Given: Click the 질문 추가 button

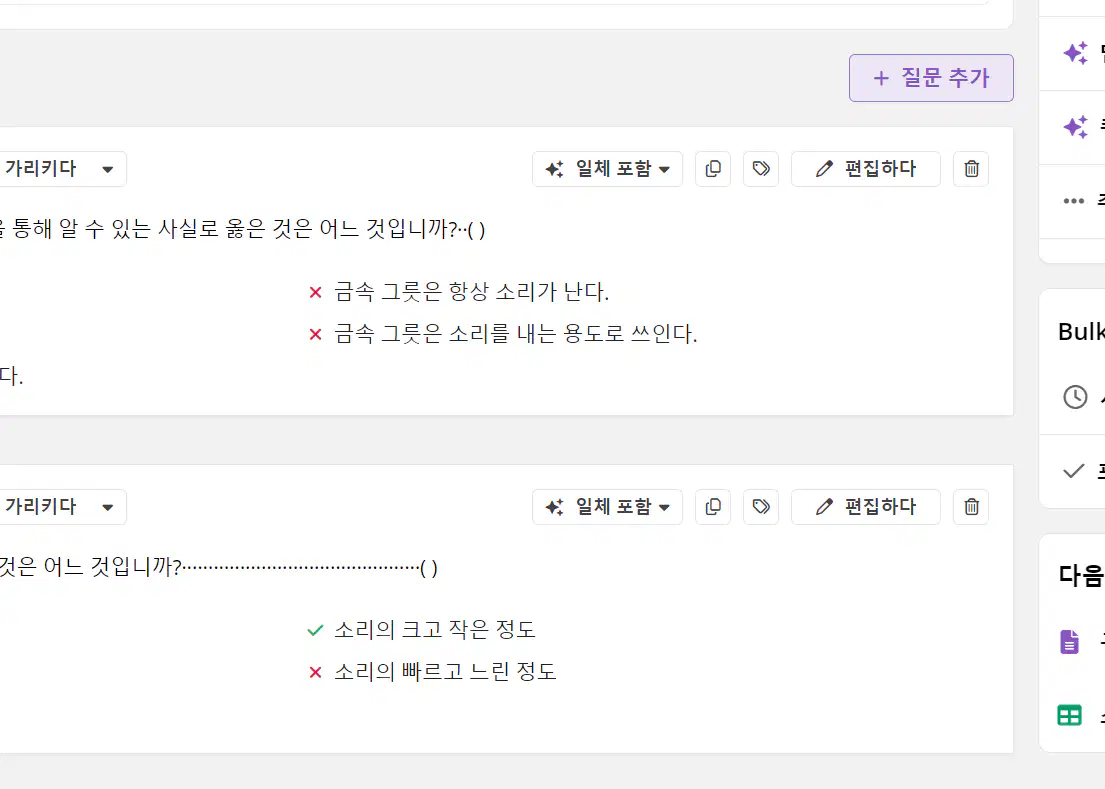Looking at the screenshot, I should (931, 78).
